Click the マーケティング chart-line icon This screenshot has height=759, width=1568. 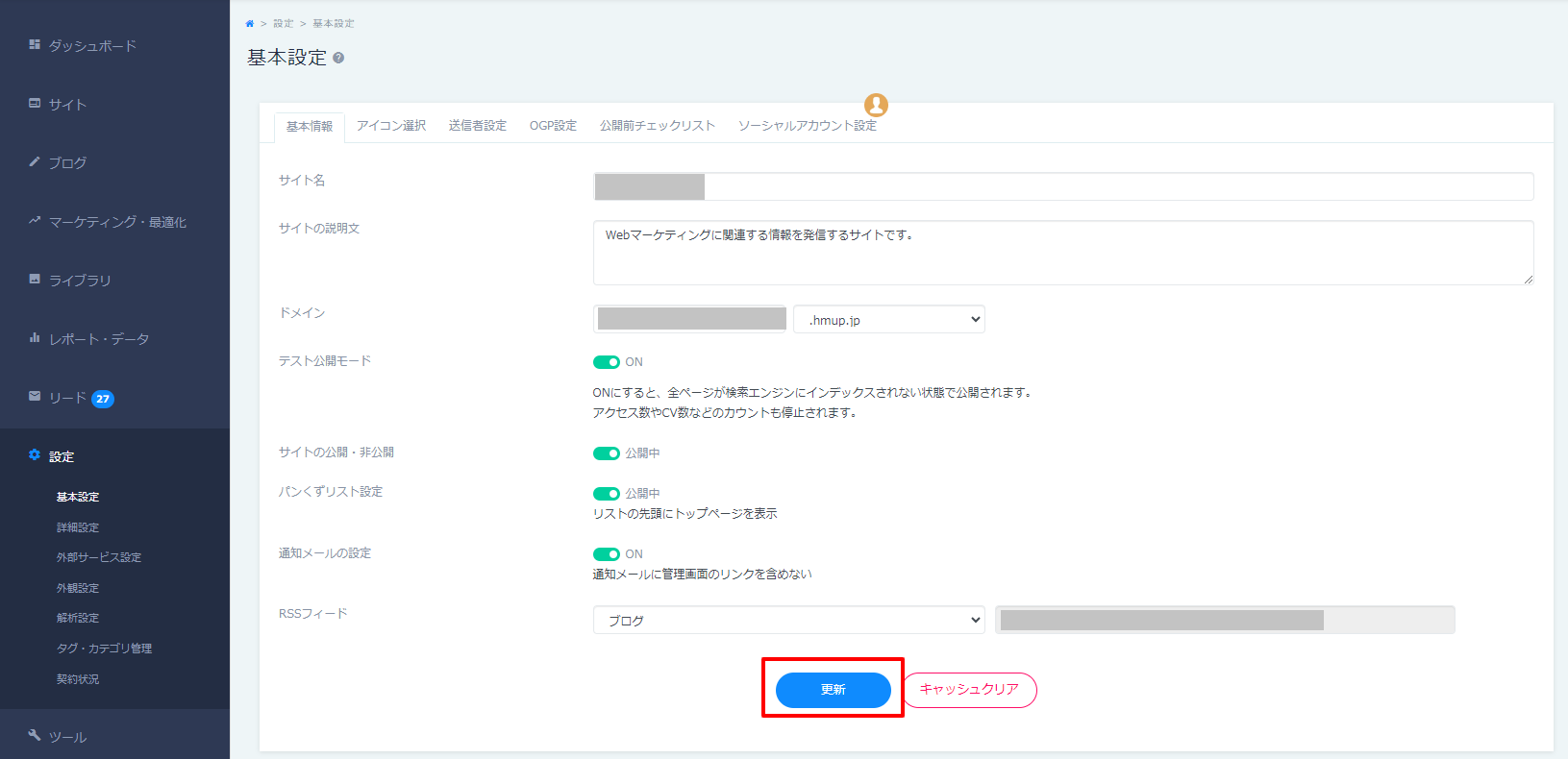[35, 220]
